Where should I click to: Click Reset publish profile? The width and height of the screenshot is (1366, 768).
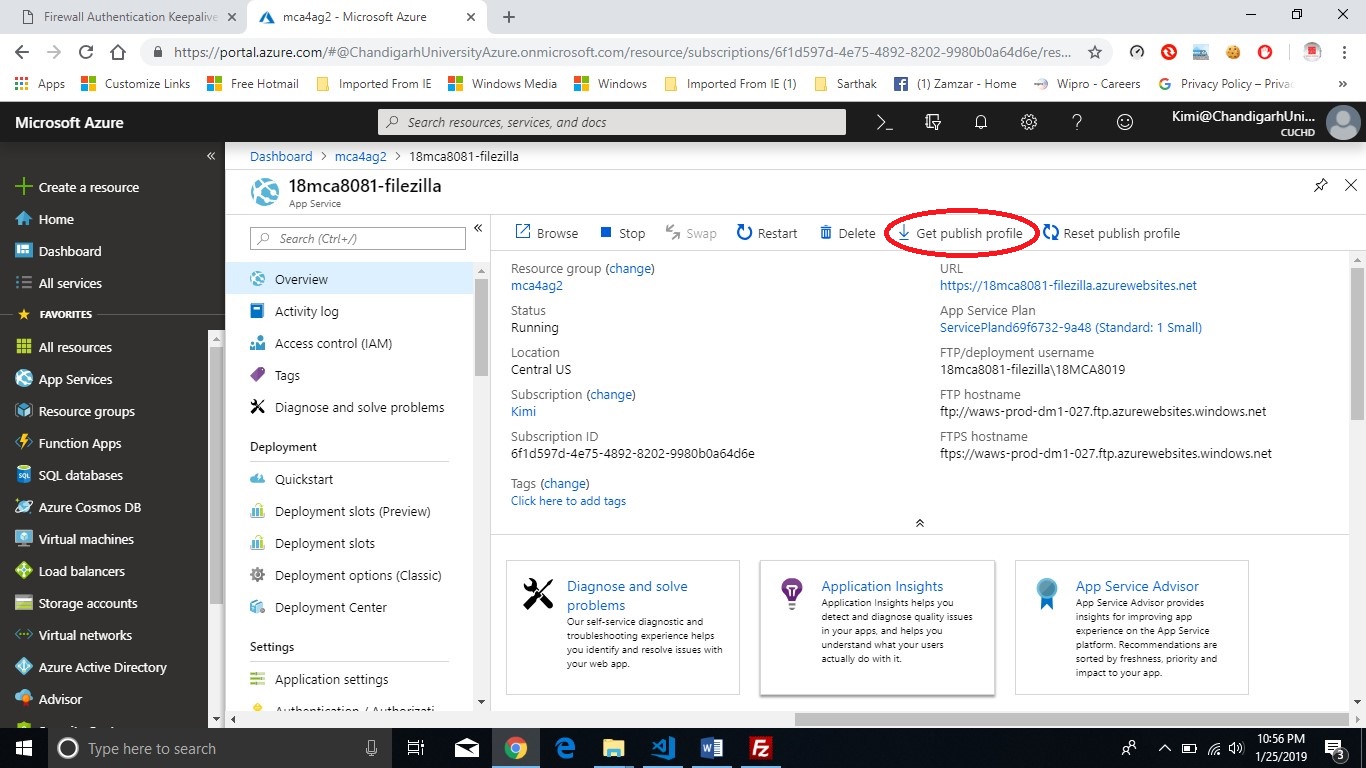[1111, 233]
